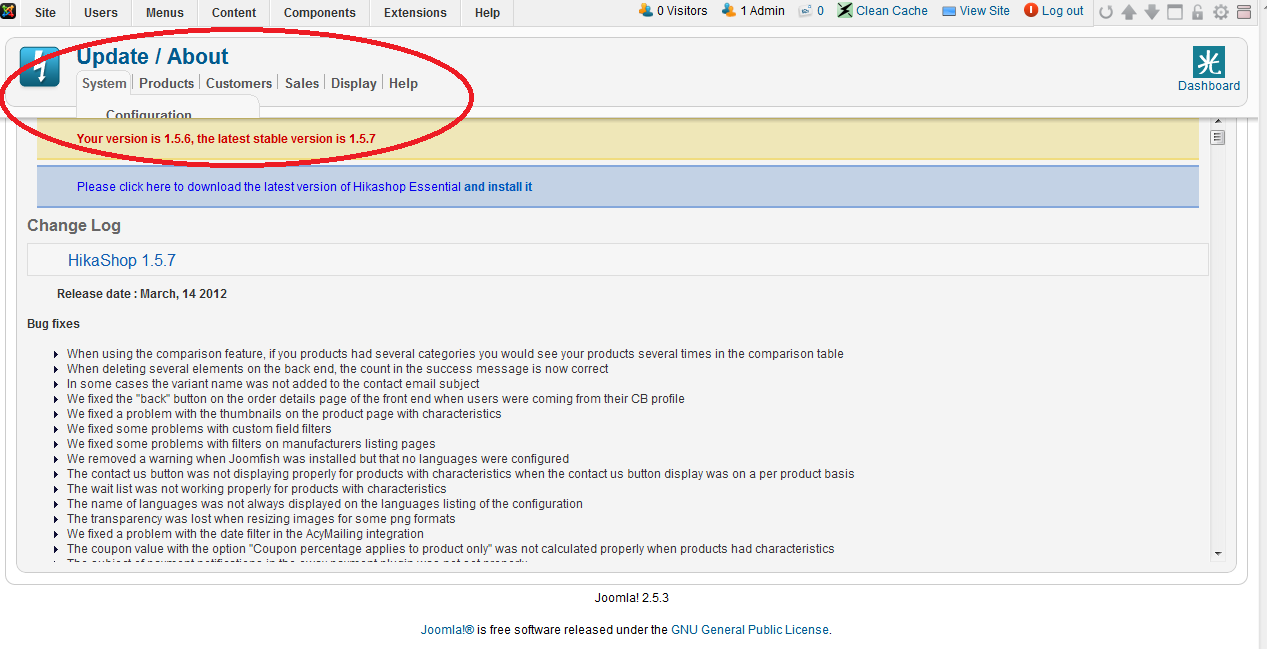Open the HikaShop Dashboard icon
Image resolution: width=1267 pixels, height=649 pixels.
click(1209, 70)
